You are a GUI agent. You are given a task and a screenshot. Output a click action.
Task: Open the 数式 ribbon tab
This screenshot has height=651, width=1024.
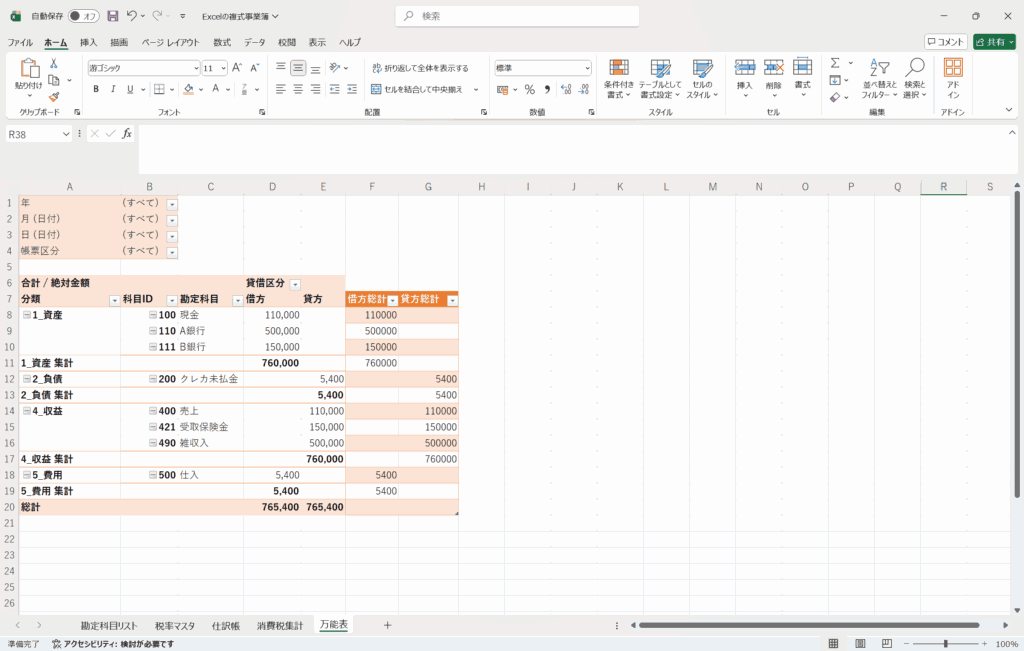pos(221,42)
